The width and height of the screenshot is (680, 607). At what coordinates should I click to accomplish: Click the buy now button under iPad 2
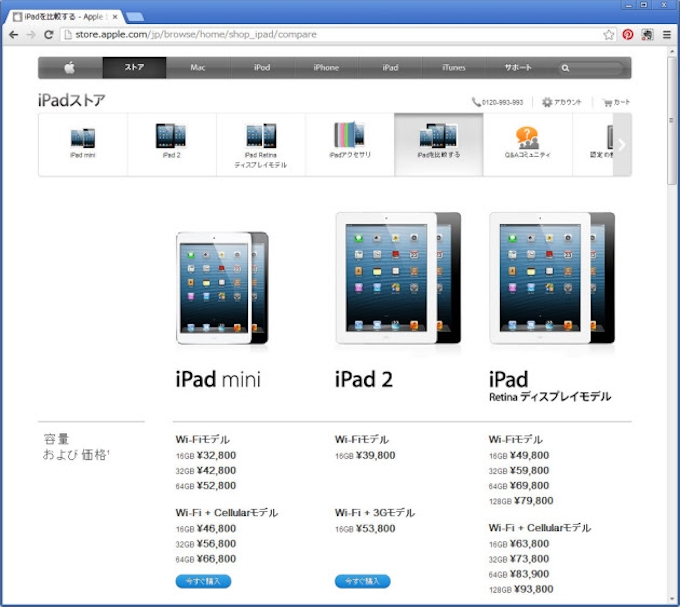(362, 581)
